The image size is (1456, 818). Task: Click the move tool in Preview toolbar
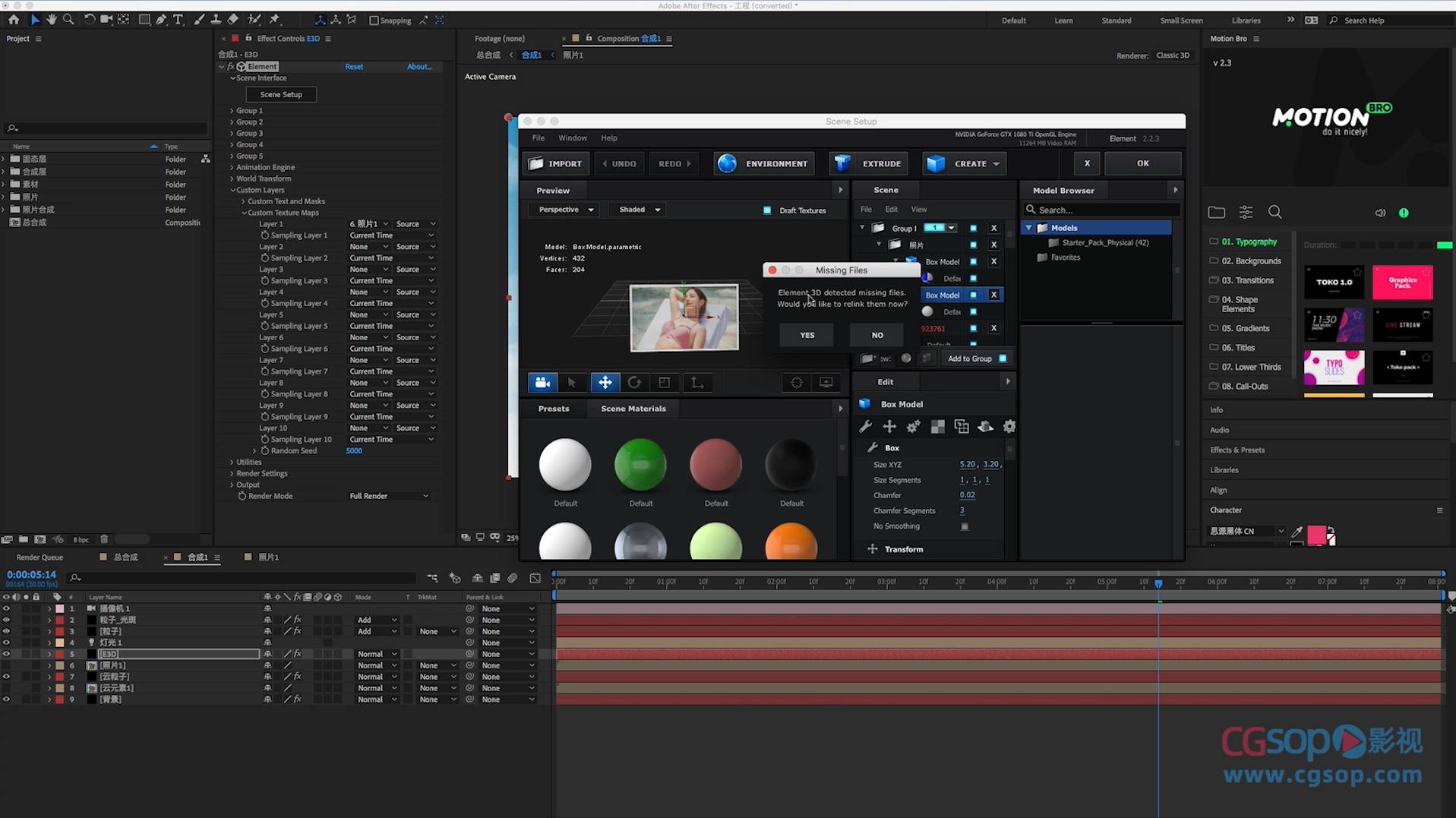[605, 383]
